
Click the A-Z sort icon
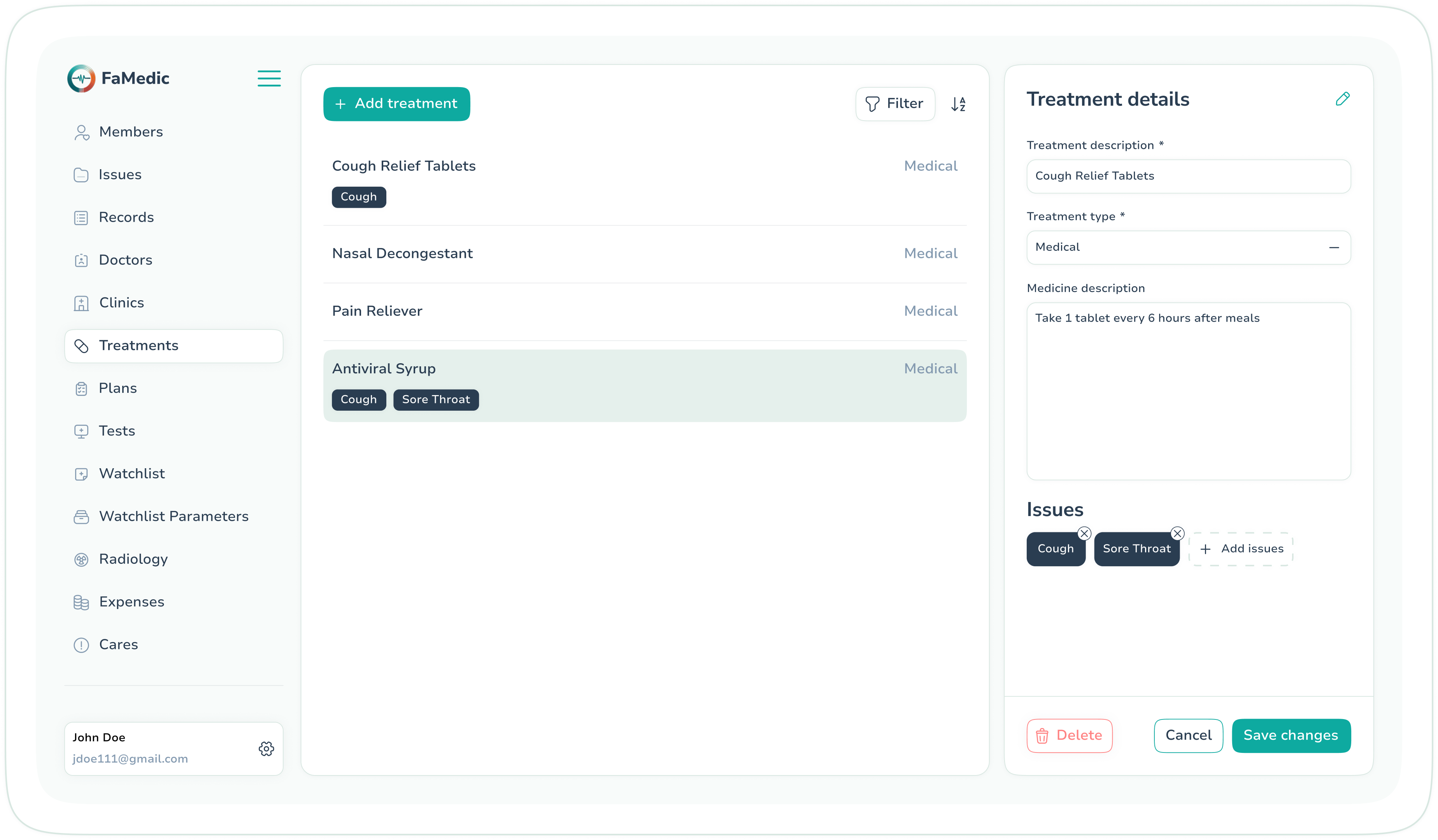[x=958, y=104]
